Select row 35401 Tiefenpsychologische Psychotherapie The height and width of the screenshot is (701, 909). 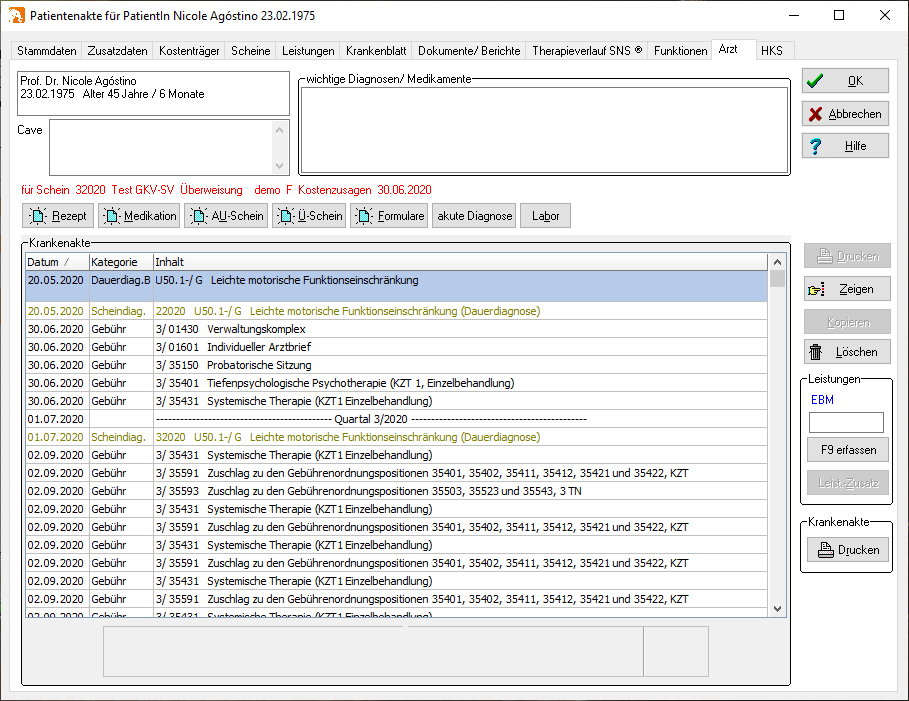397,383
